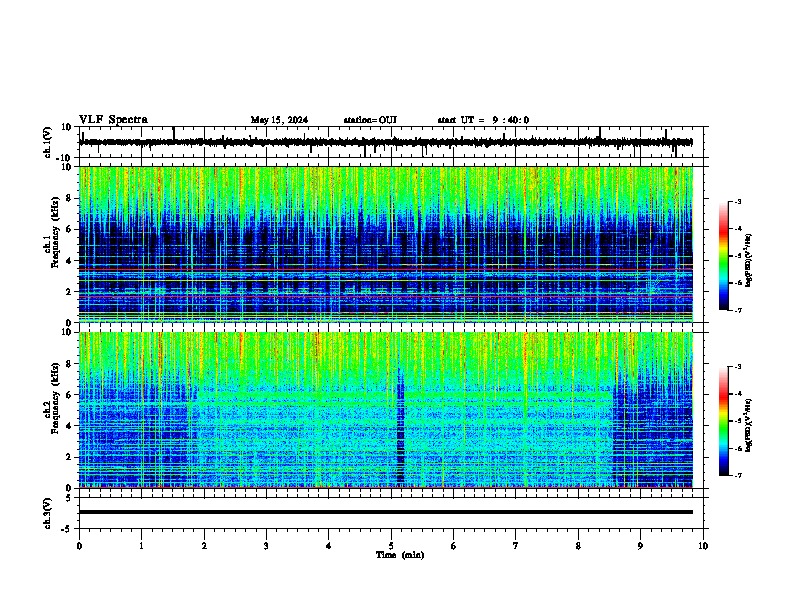
Task: Click the ch.1(V) waveform trace panel
Action: tap(393, 142)
